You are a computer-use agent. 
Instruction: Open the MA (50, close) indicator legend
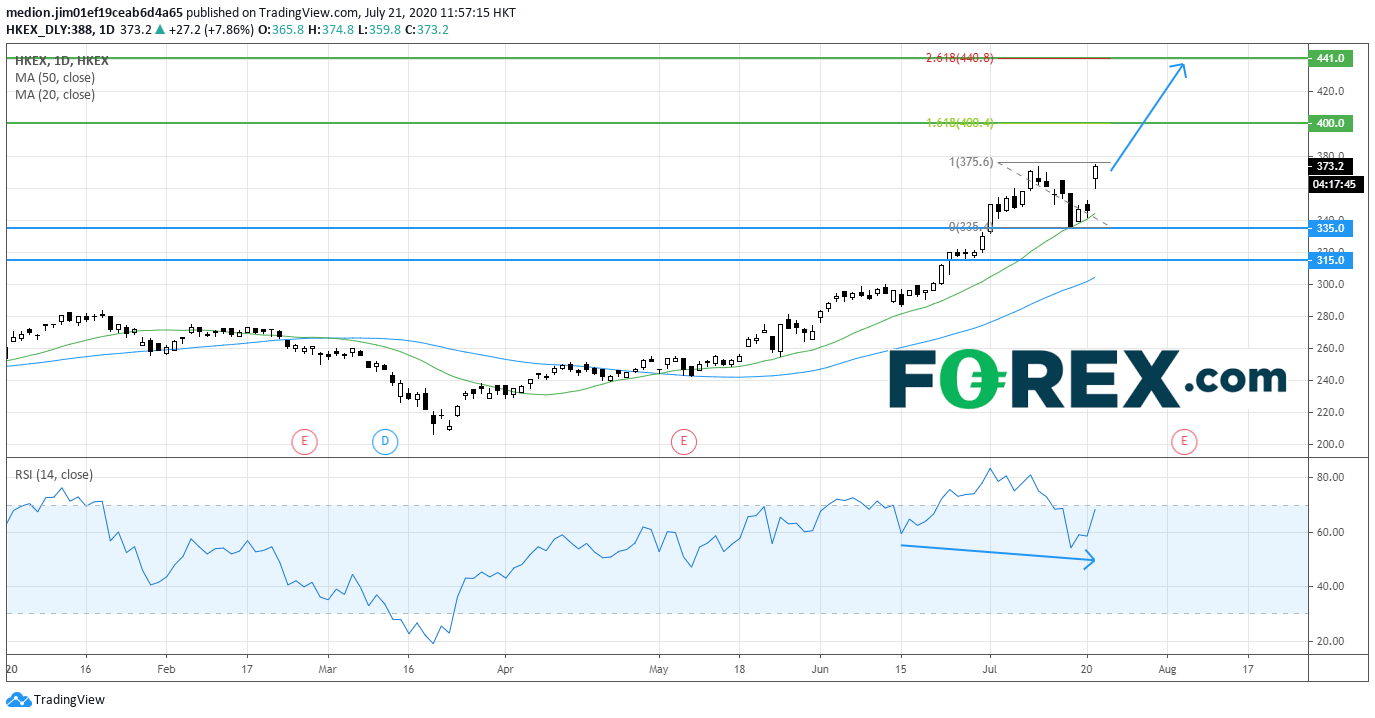click(55, 77)
